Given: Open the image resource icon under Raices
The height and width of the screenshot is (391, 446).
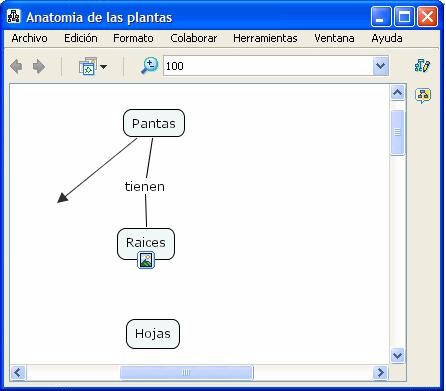Looking at the screenshot, I should 146,260.
